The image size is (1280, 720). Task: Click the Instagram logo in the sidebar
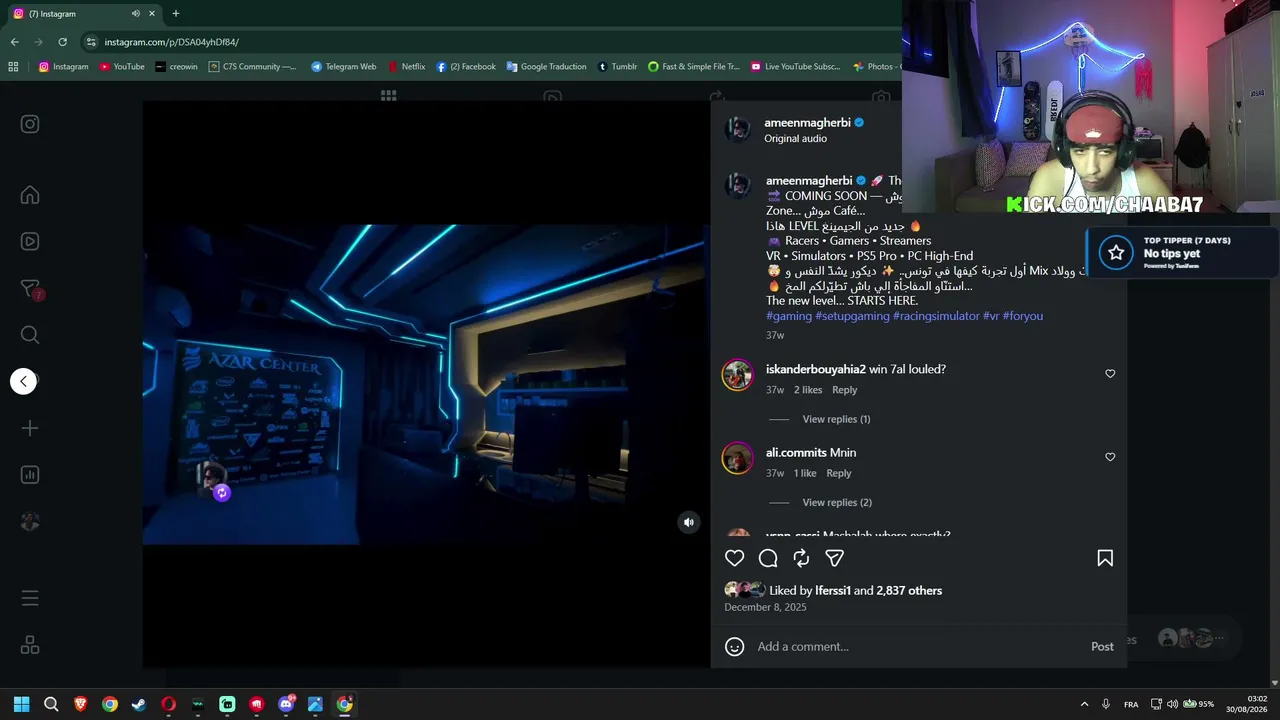point(30,124)
